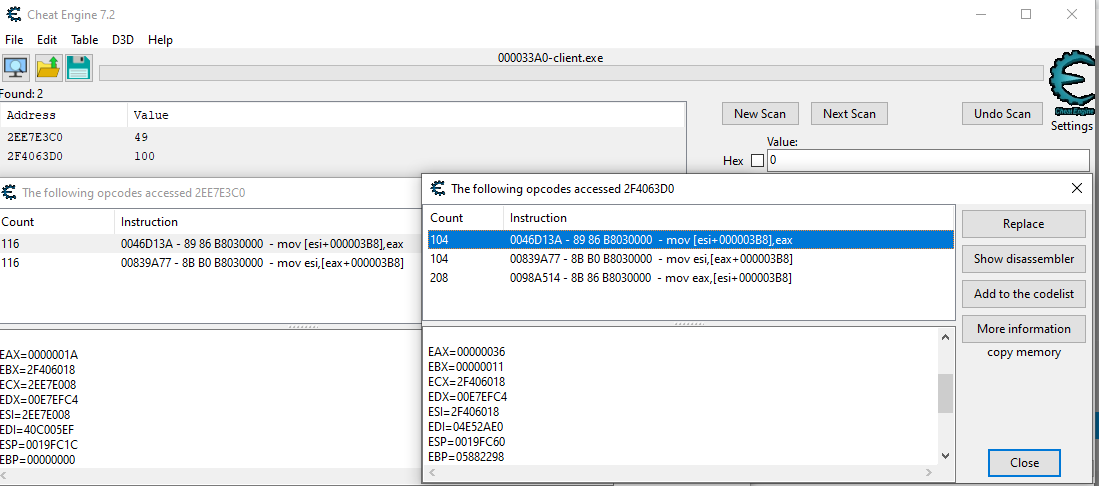Click EAX=0000001A register line

pyautogui.click(x=39, y=355)
